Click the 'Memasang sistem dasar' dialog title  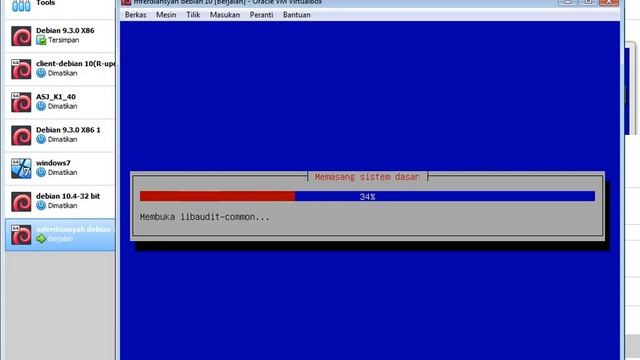pyautogui.click(x=367, y=177)
